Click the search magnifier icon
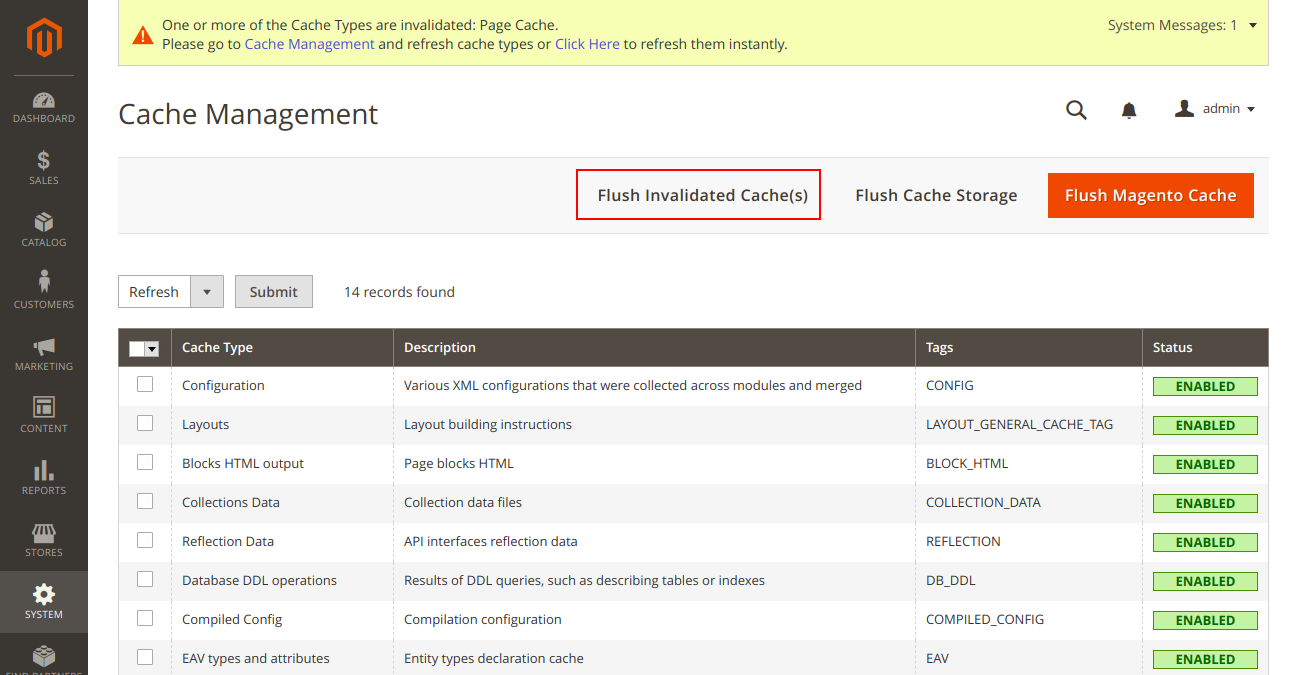The width and height of the screenshot is (1299, 675). click(1076, 110)
